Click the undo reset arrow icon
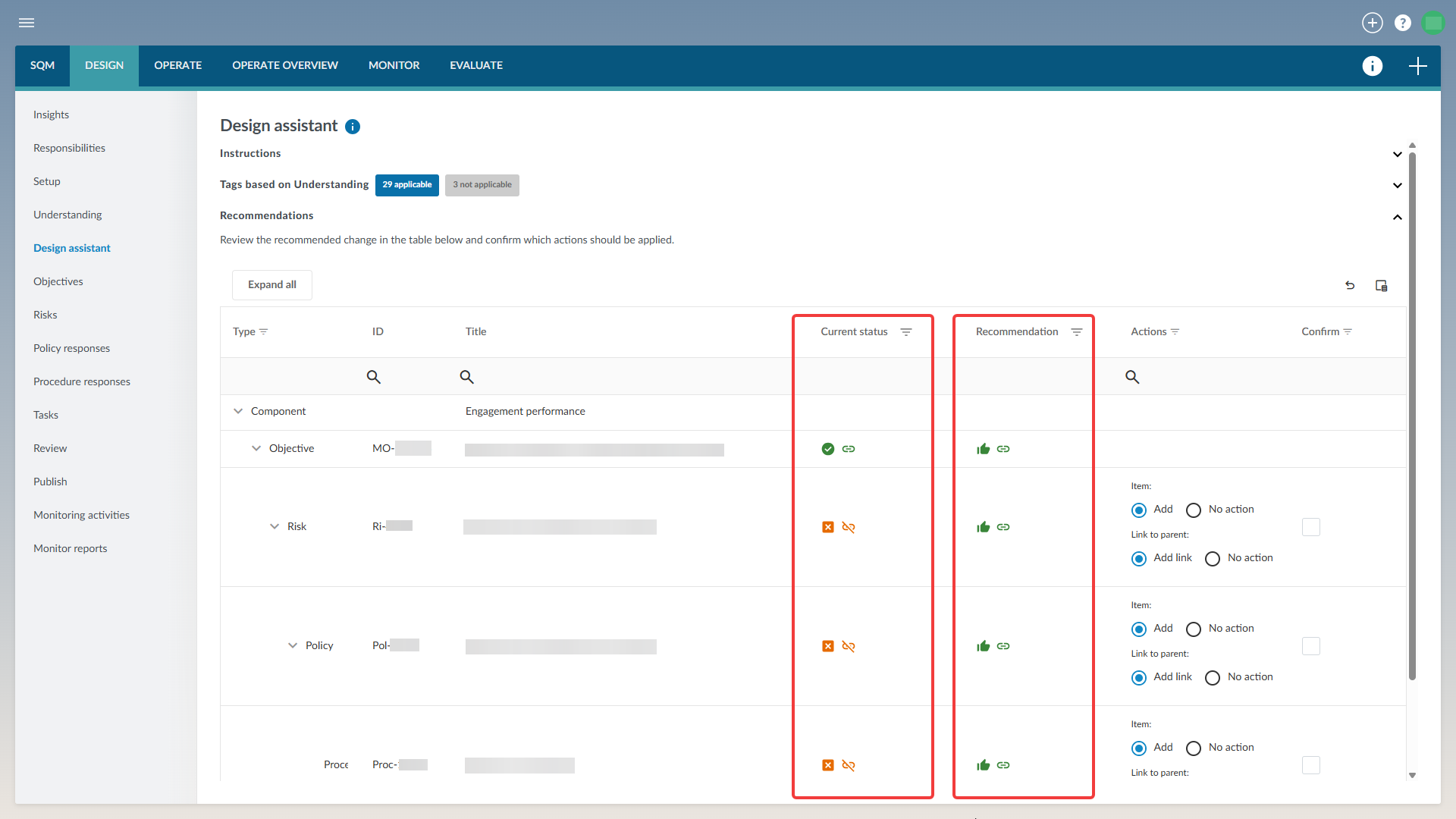This screenshot has width=1456, height=819. (1350, 285)
